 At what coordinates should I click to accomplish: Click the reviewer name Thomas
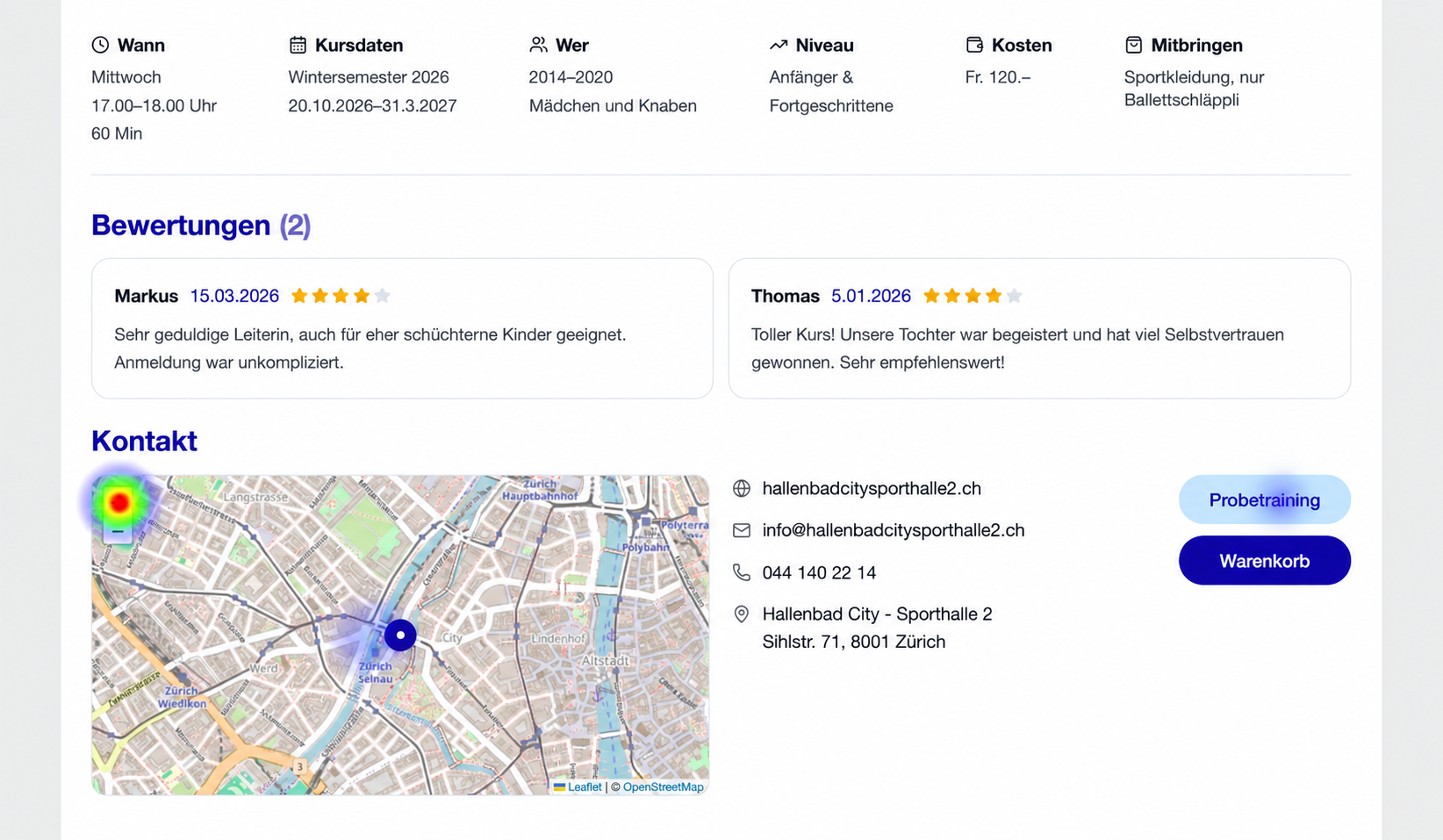(785, 296)
